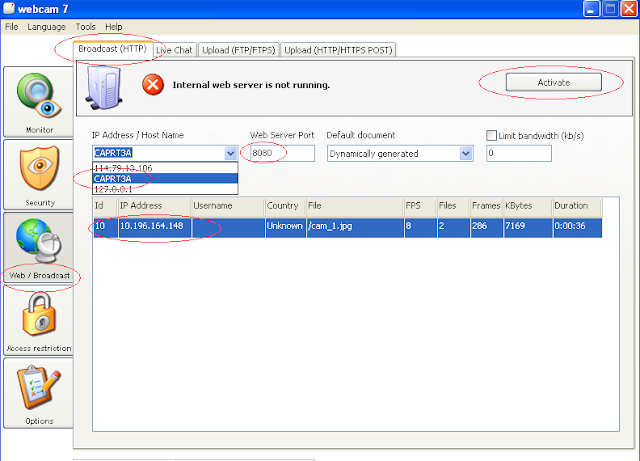The image size is (640, 461).
Task: Open the Help menu
Action: point(113,27)
